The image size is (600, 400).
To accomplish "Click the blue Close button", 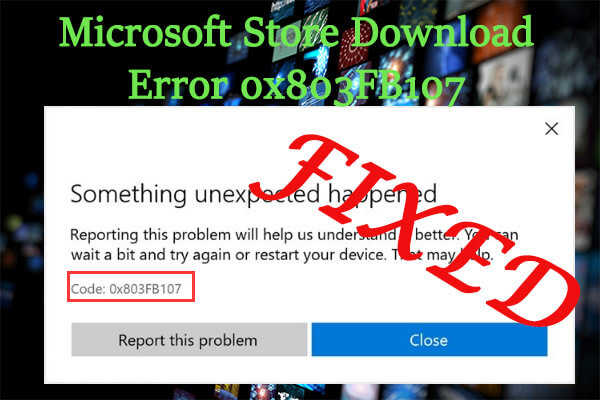I will click(429, 340).
